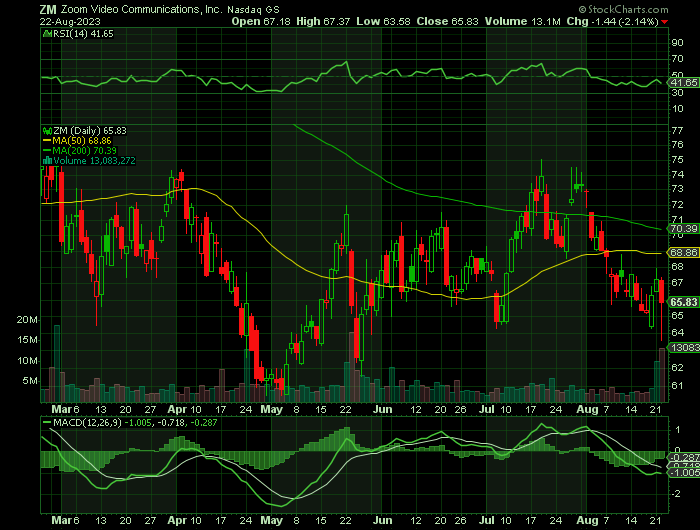Click the candlestick icon beside ZM (Daily)
Screen dimensions: 700x530
pyautogui.click(x=47, y=131)
